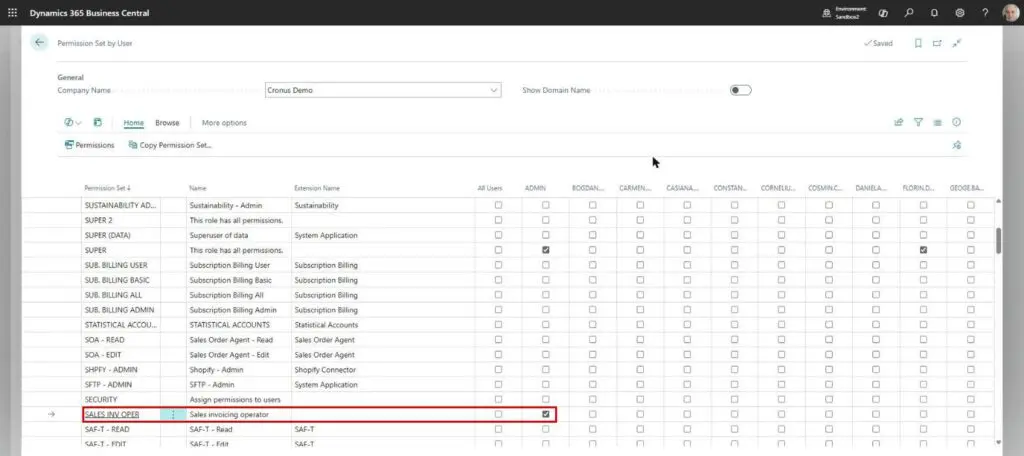Viewport: 1024px width, 456px height.
Task: Click the Name column header
Action: [198, 188]
